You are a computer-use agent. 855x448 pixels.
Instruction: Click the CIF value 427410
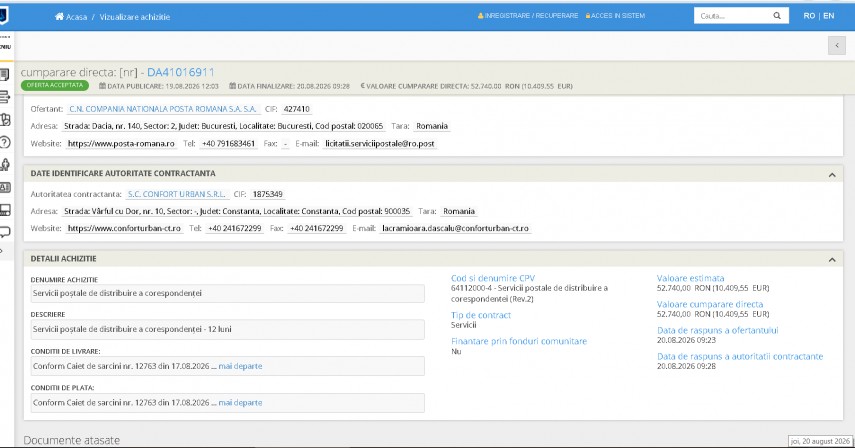297,109
